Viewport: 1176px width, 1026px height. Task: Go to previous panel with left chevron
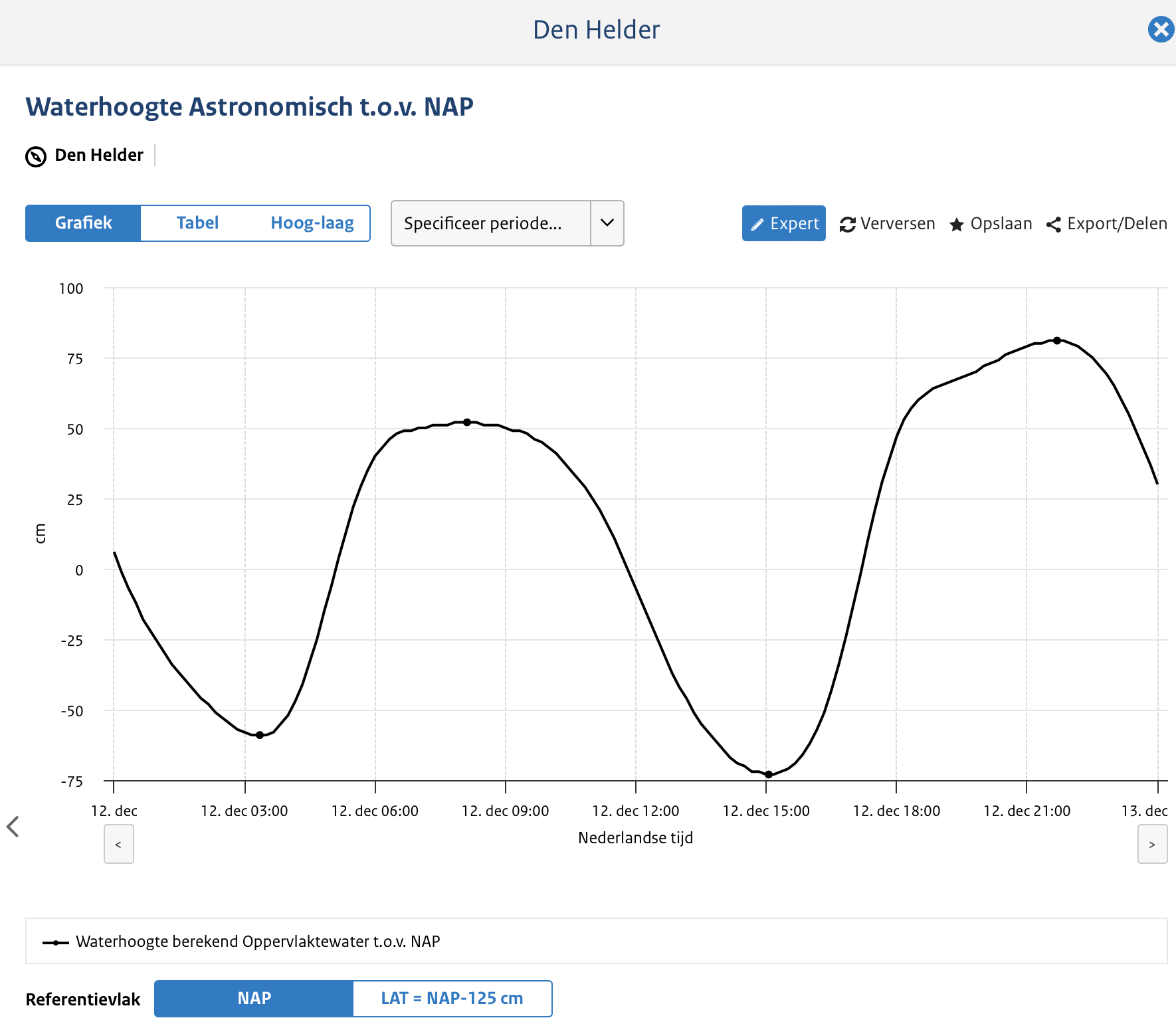[x=13, y=827]
